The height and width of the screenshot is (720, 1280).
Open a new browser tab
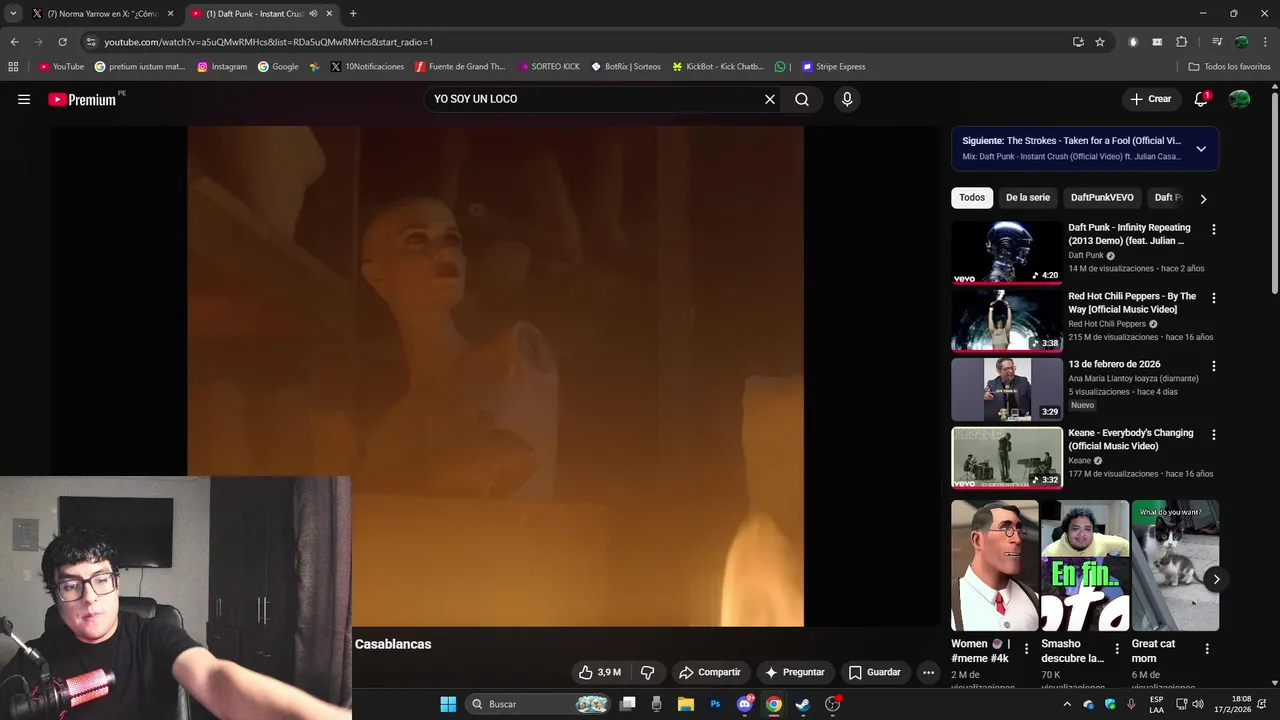point(353,14)
